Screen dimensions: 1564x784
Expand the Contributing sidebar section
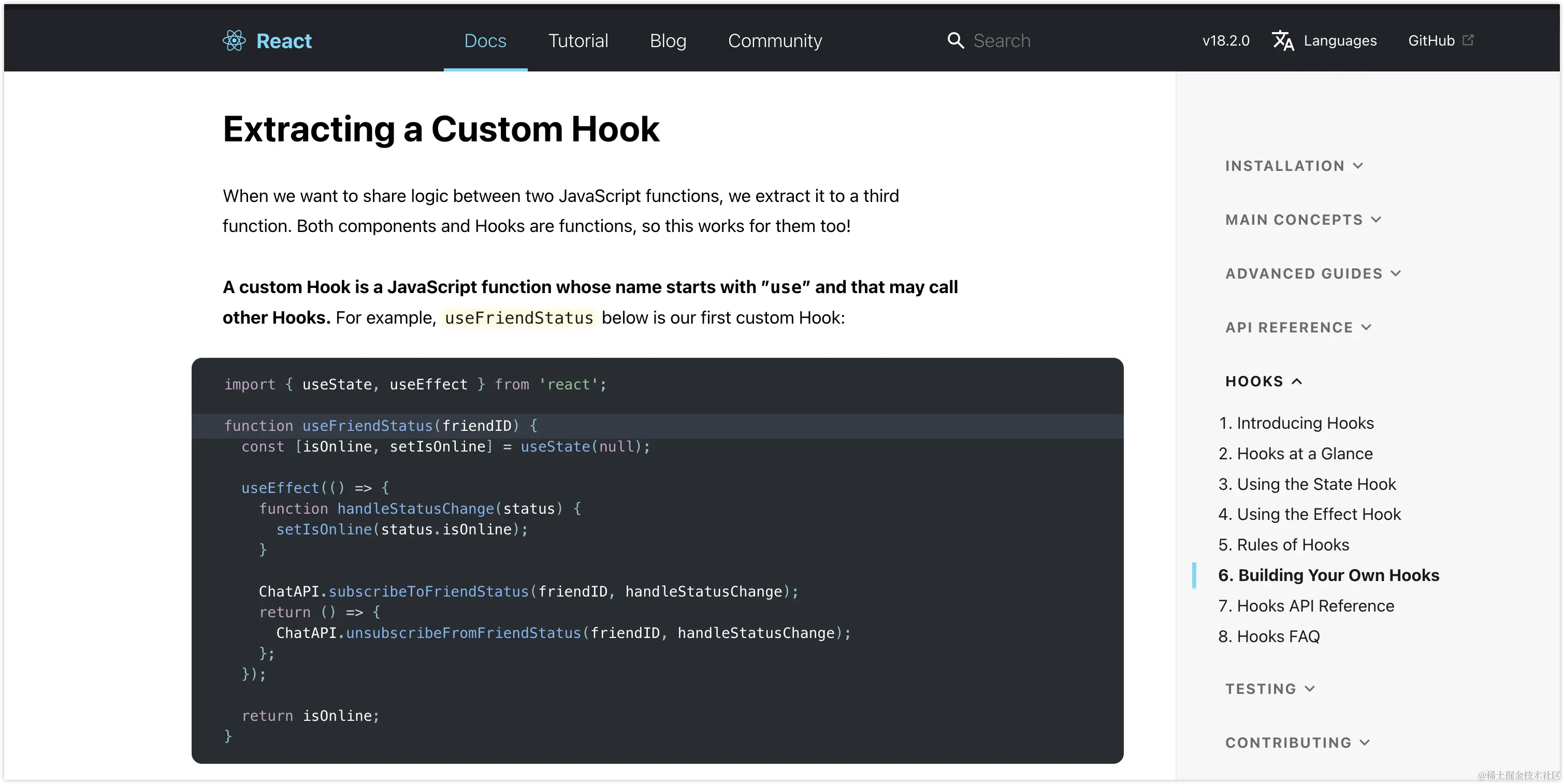1297,743
